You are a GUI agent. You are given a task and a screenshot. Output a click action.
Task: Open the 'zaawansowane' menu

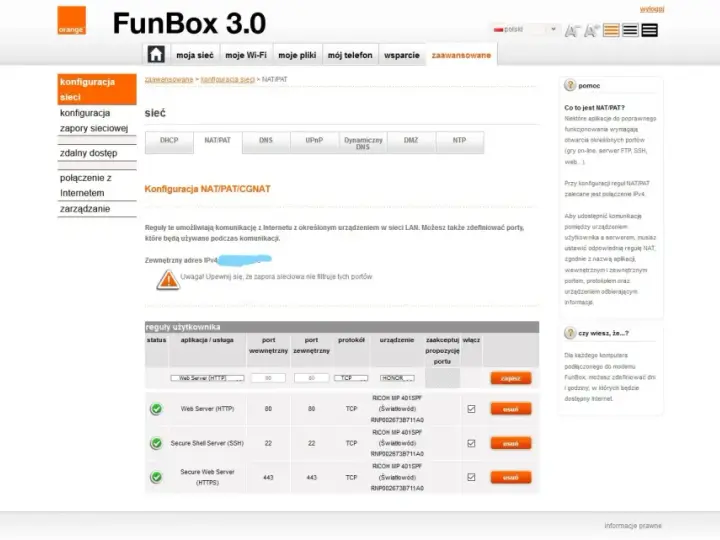461,55
